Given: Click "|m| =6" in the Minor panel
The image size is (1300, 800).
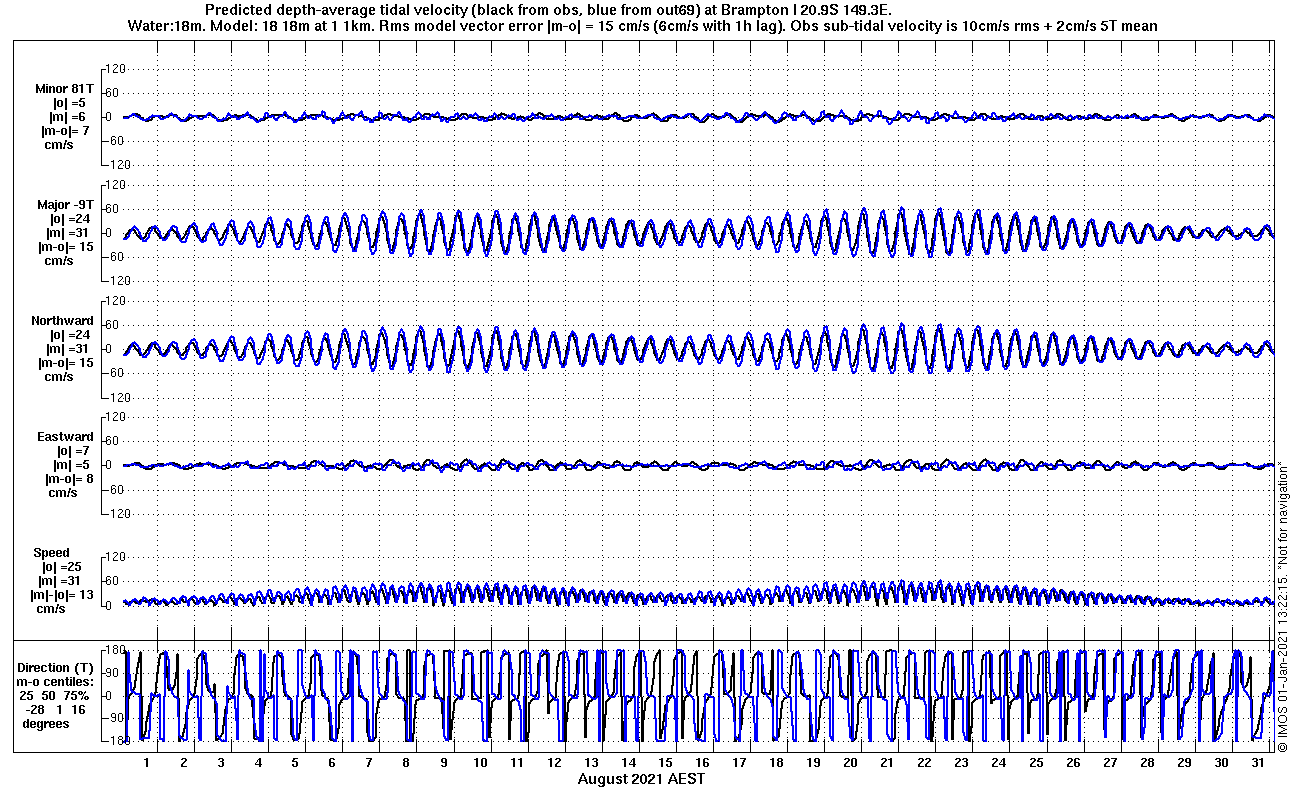Looking at the screenshot, I should [70, 117].
